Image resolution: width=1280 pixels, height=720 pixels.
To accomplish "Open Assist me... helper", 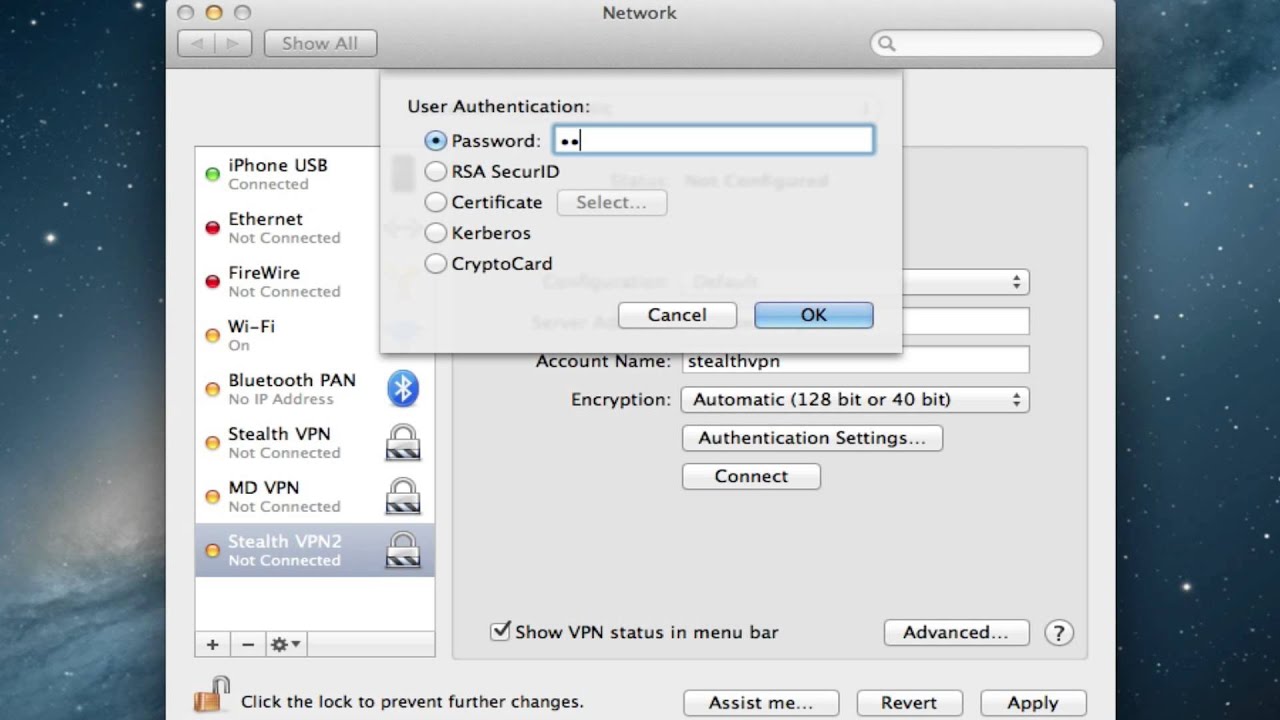I will [x=761, y=703].
